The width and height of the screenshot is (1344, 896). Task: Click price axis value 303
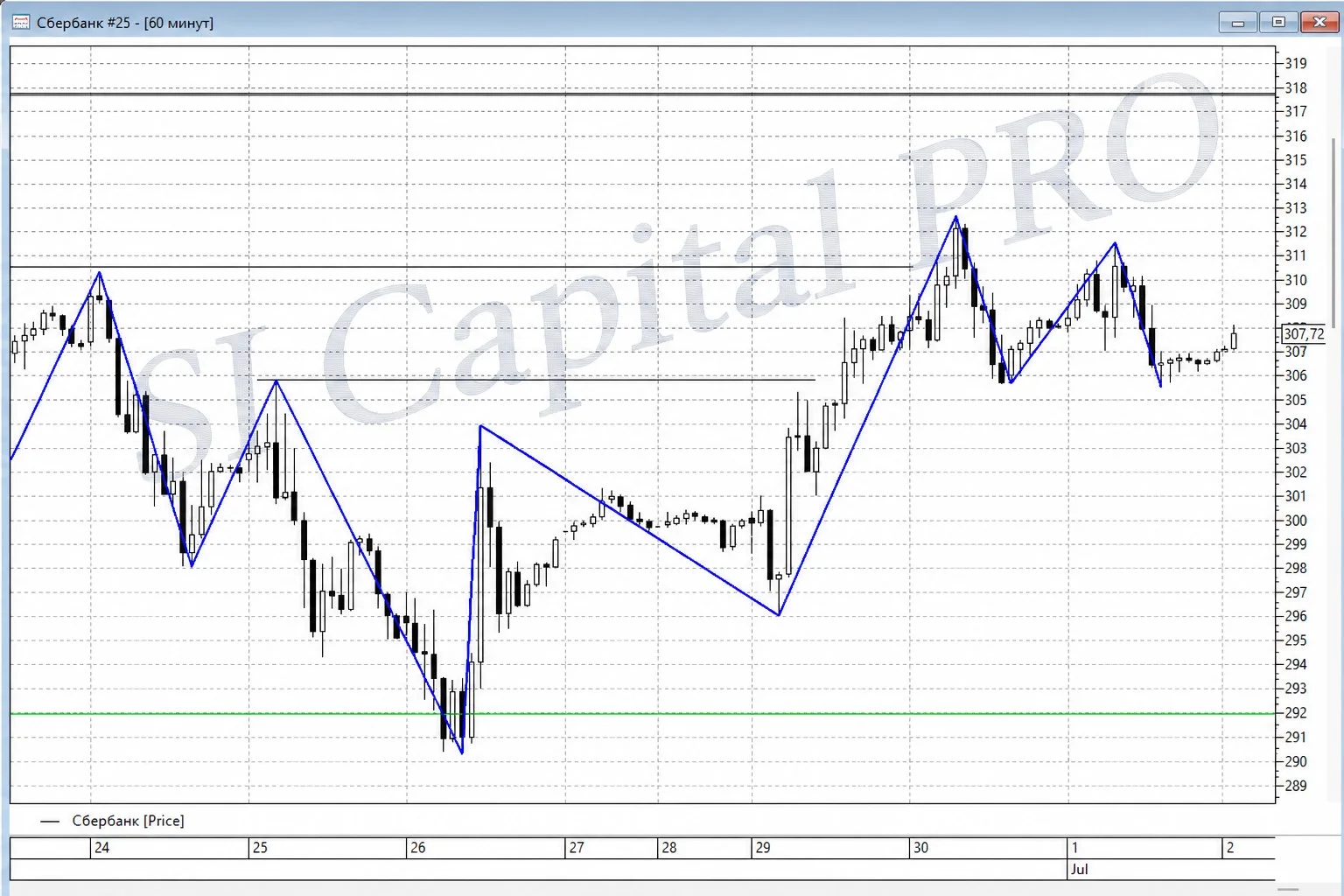coord(1296,448)
